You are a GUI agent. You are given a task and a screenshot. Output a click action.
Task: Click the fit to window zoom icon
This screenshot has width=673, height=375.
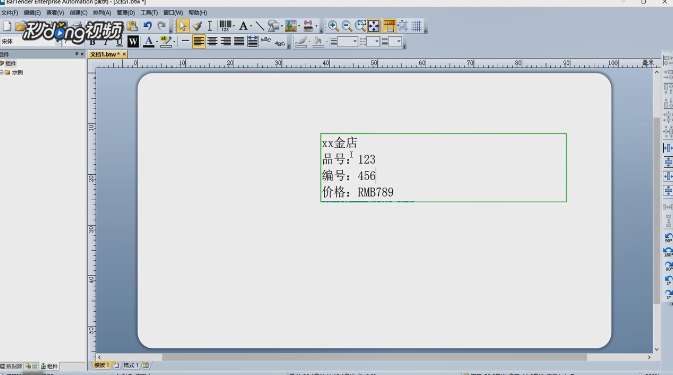point(374,26)
